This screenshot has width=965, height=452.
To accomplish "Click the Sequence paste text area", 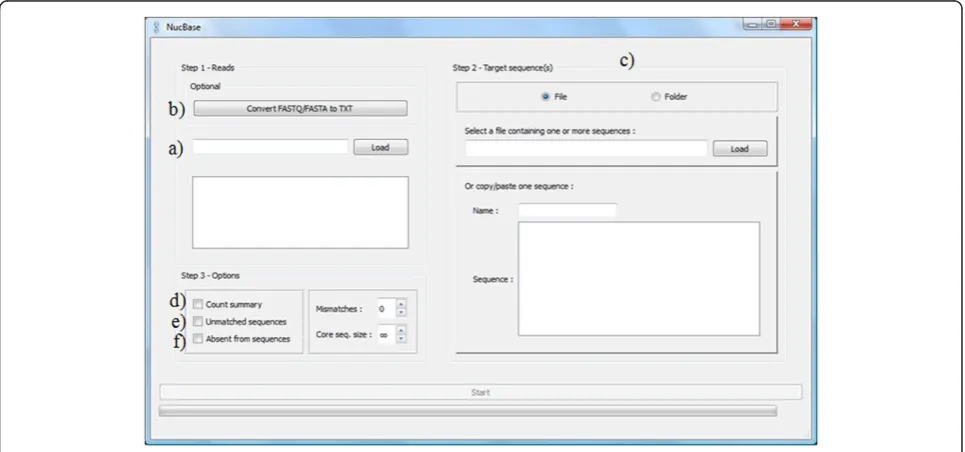I will pos(639,279).
